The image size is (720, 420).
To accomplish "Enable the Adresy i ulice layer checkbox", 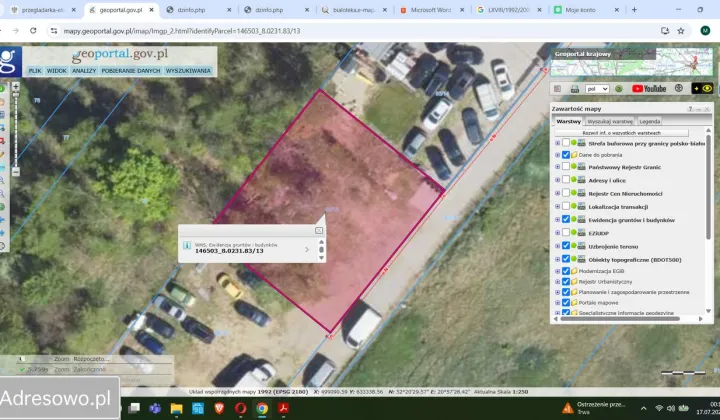I will 566,179.
